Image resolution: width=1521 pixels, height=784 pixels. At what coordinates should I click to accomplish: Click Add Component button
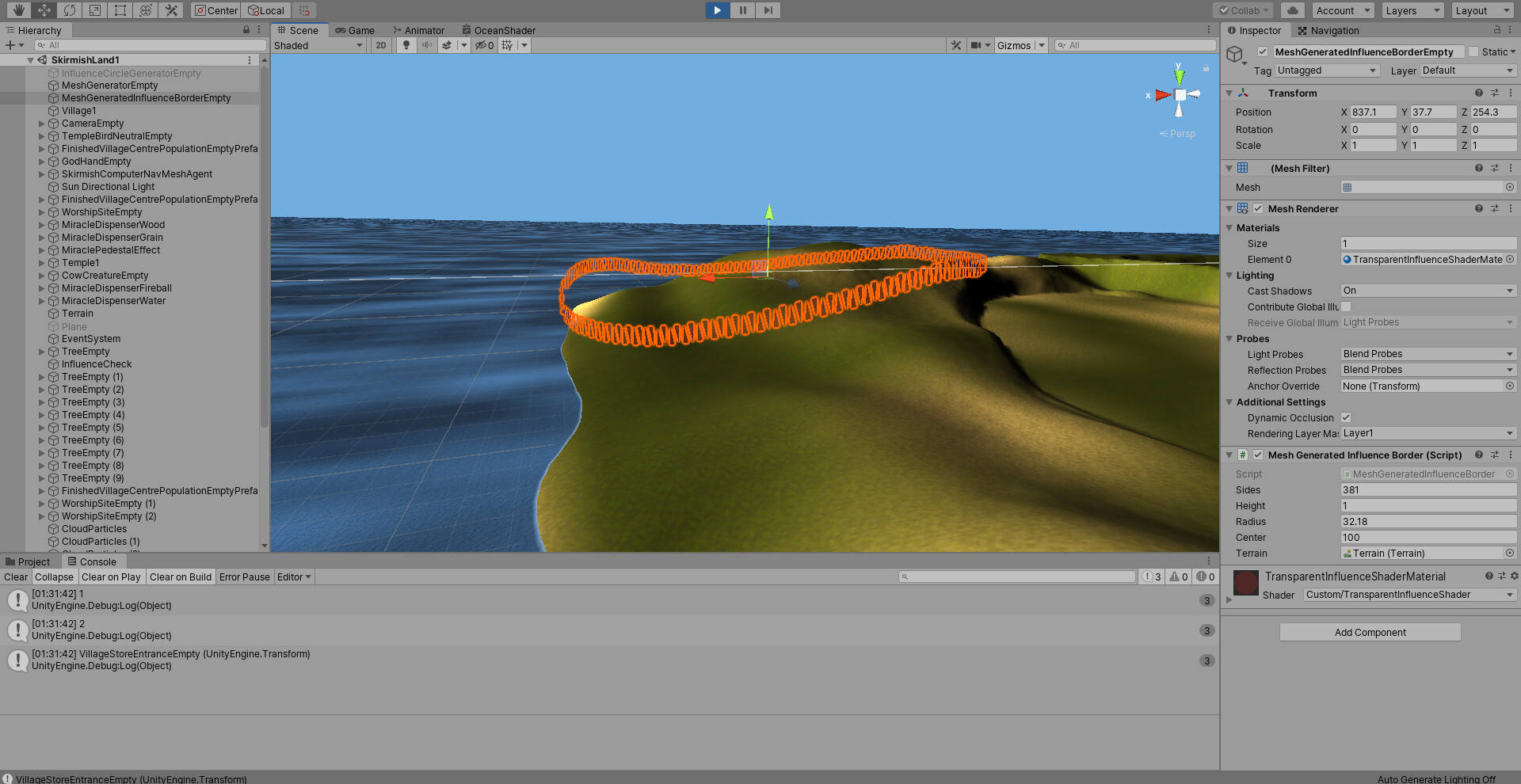coord(1370,632)
